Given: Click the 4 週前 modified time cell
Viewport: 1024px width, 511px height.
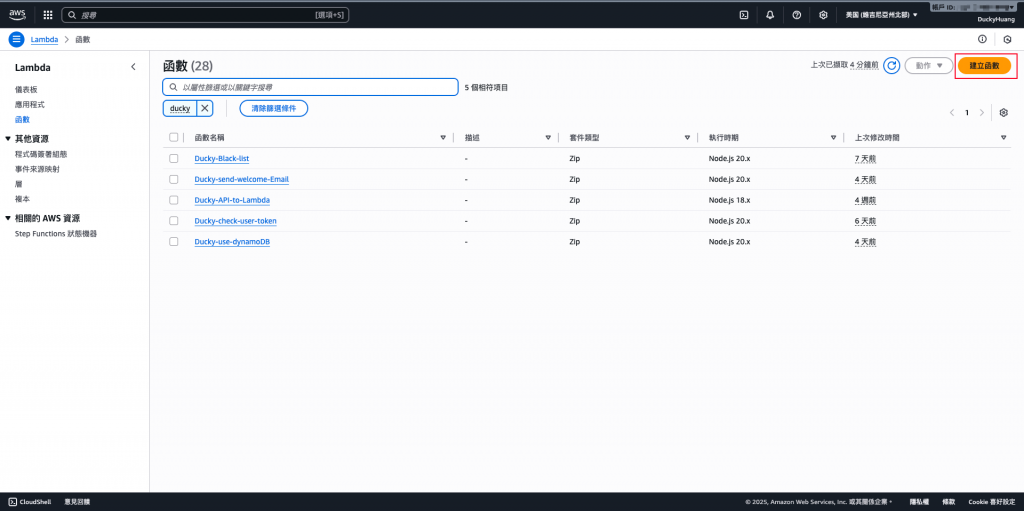Looking at the screenshot, I should [865, 200].
